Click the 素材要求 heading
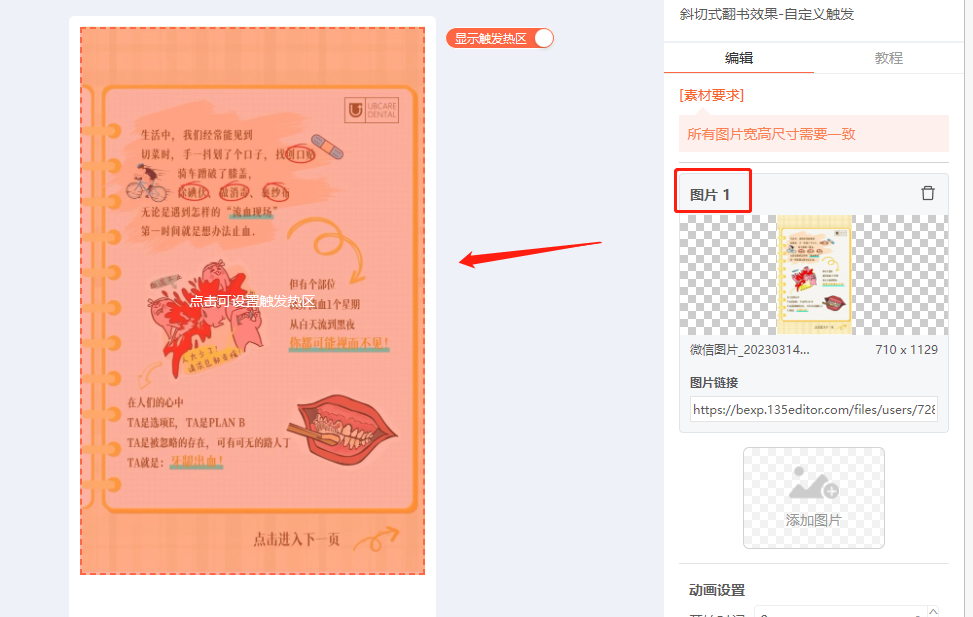Screen dimensions: 973x617 pos(711,95)
